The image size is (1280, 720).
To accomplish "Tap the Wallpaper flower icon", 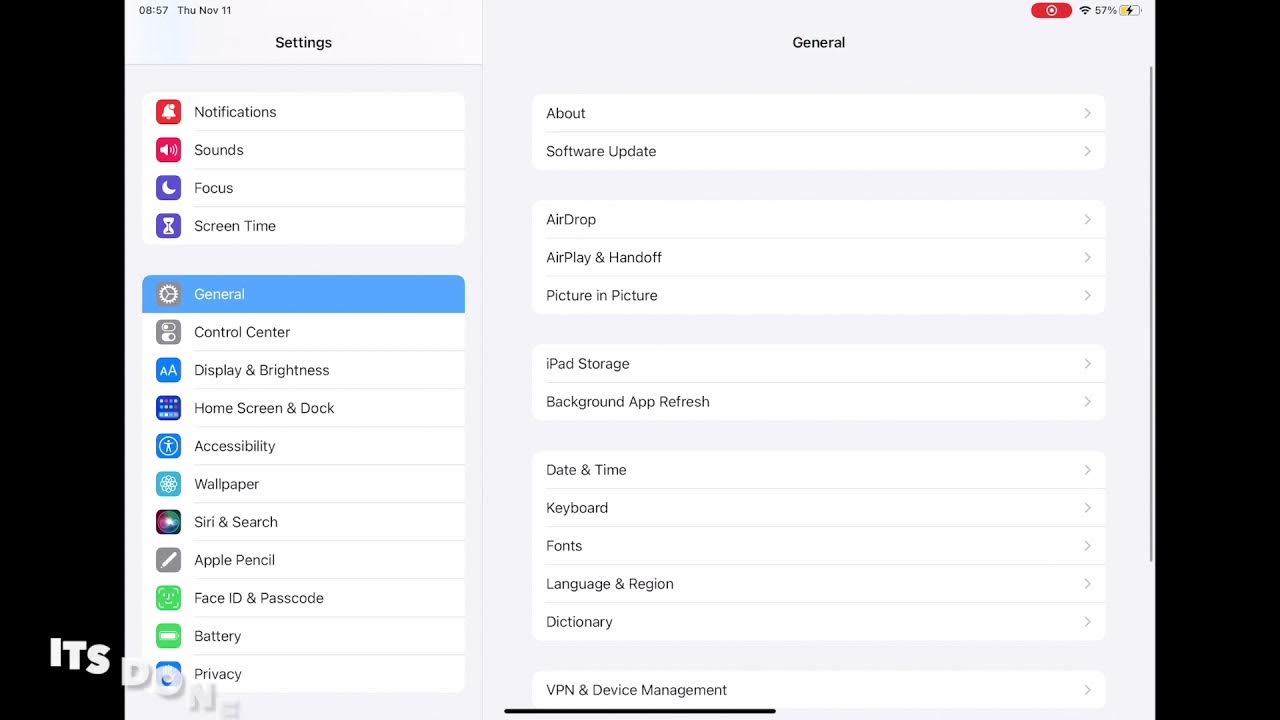I will (168, 484).
